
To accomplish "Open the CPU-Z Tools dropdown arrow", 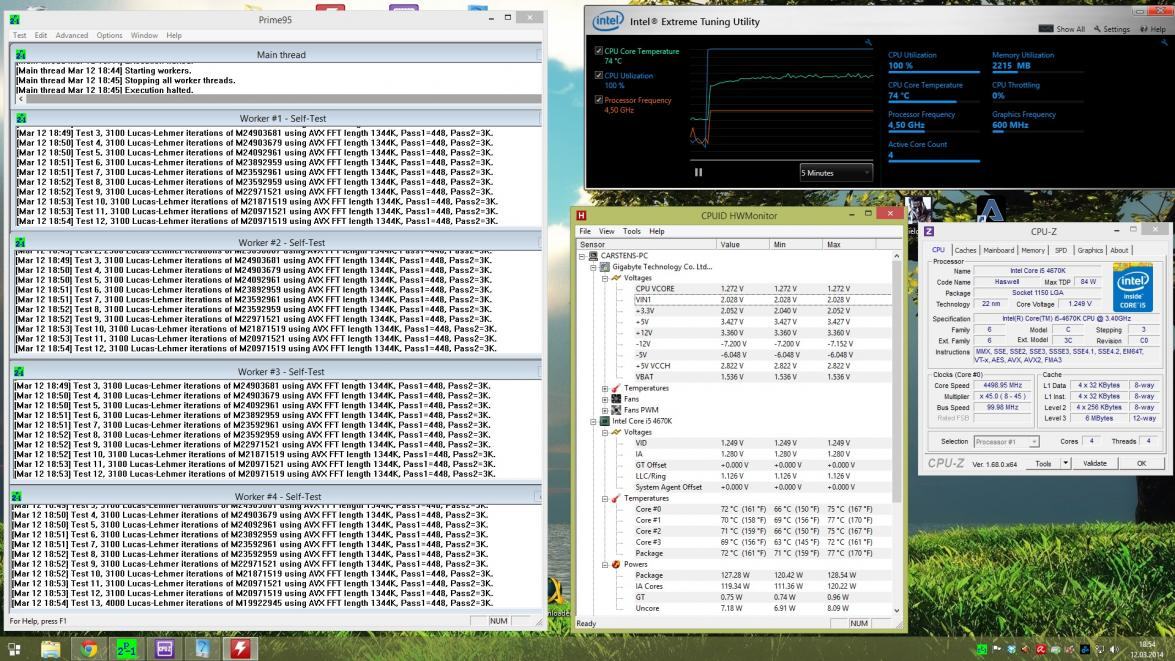I will [x=1065, y=463].
